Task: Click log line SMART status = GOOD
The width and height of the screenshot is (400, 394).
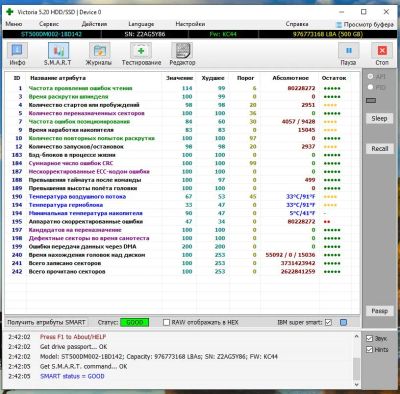Action: 72,376
